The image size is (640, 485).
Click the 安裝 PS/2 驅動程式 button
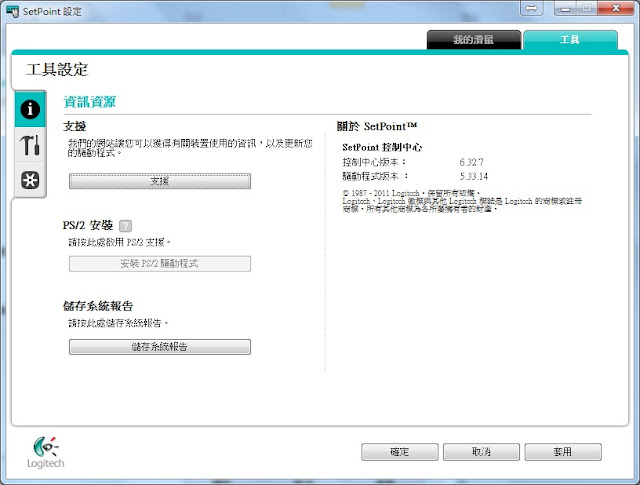tap(160, 264)
